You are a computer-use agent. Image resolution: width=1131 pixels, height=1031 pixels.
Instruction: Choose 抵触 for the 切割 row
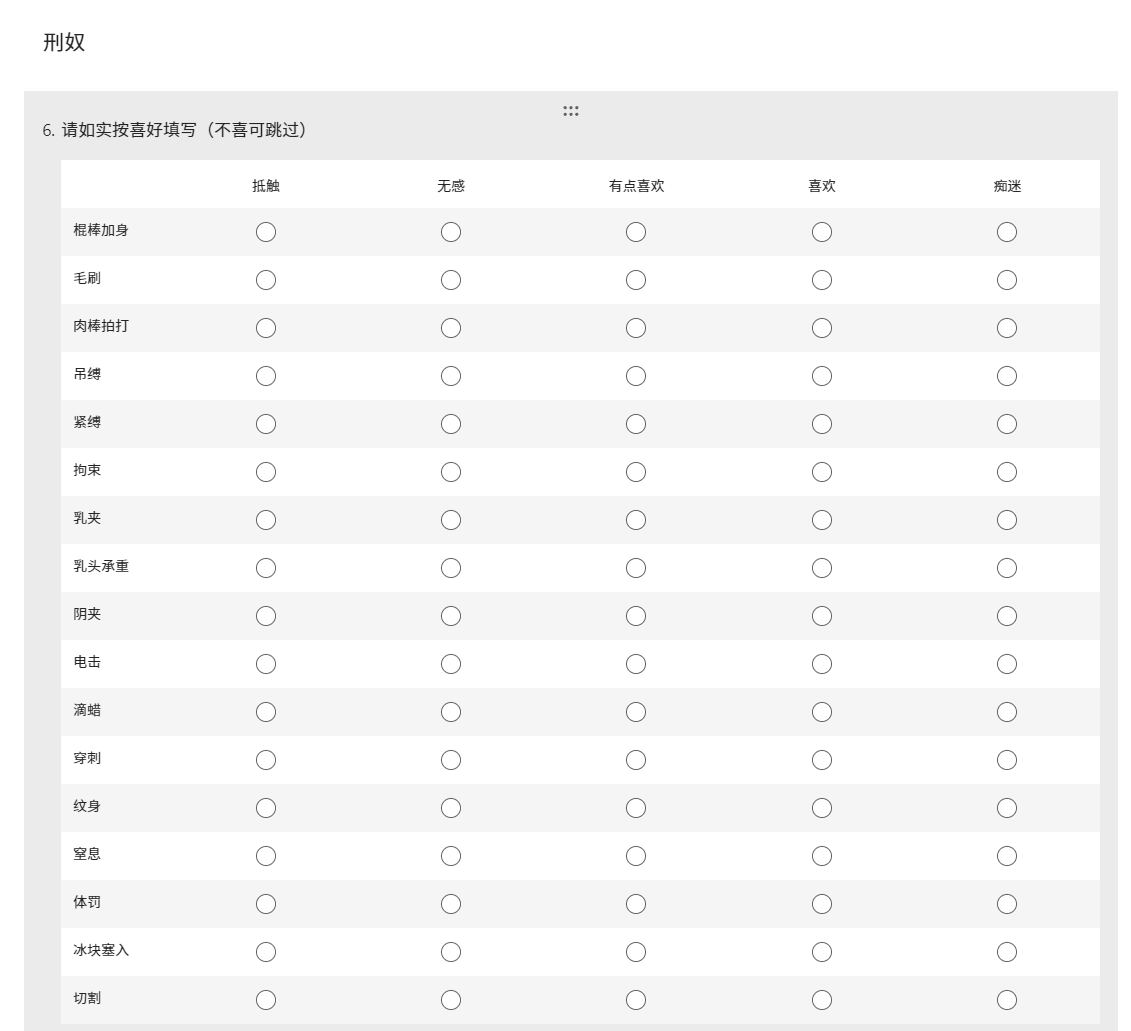pos(266,1000)
